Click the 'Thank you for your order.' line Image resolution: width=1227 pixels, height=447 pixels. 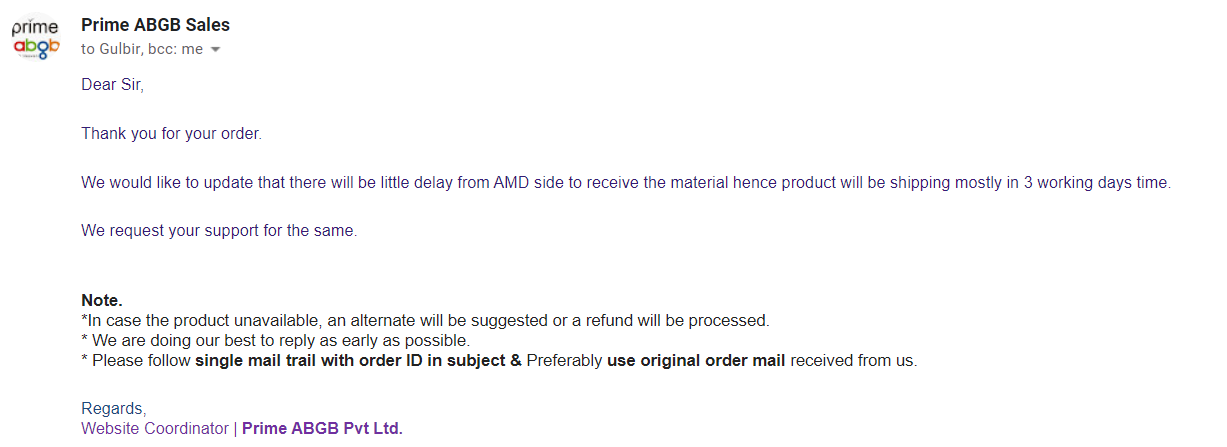(171, 133)
